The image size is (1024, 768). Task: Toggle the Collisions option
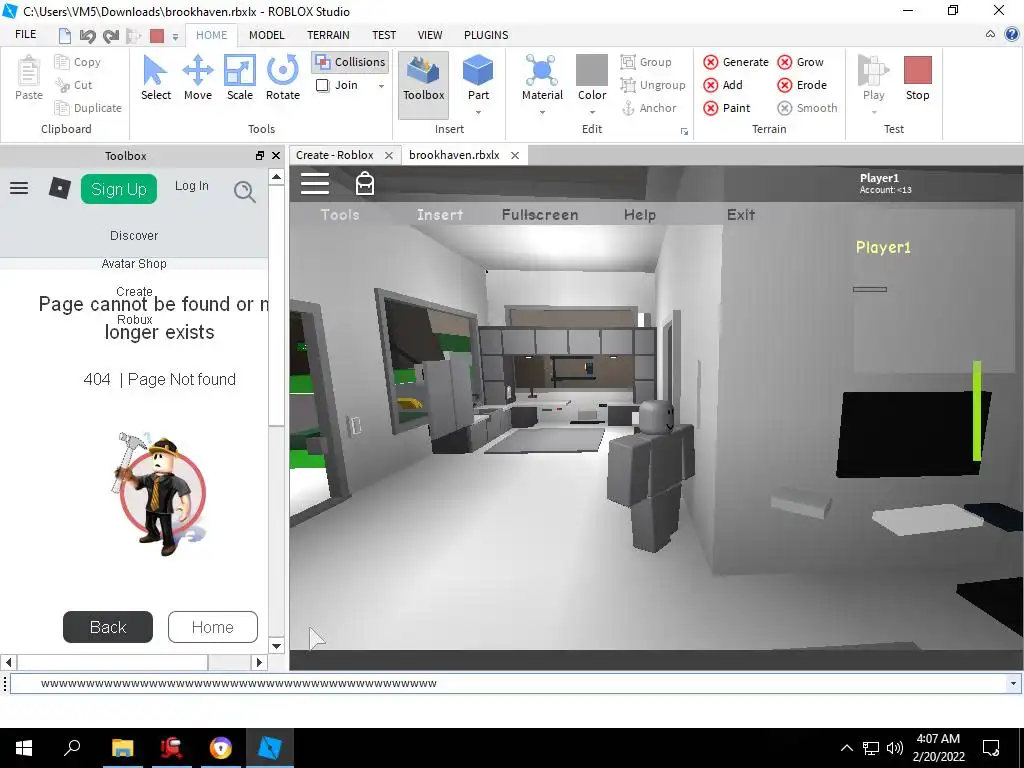350,62
